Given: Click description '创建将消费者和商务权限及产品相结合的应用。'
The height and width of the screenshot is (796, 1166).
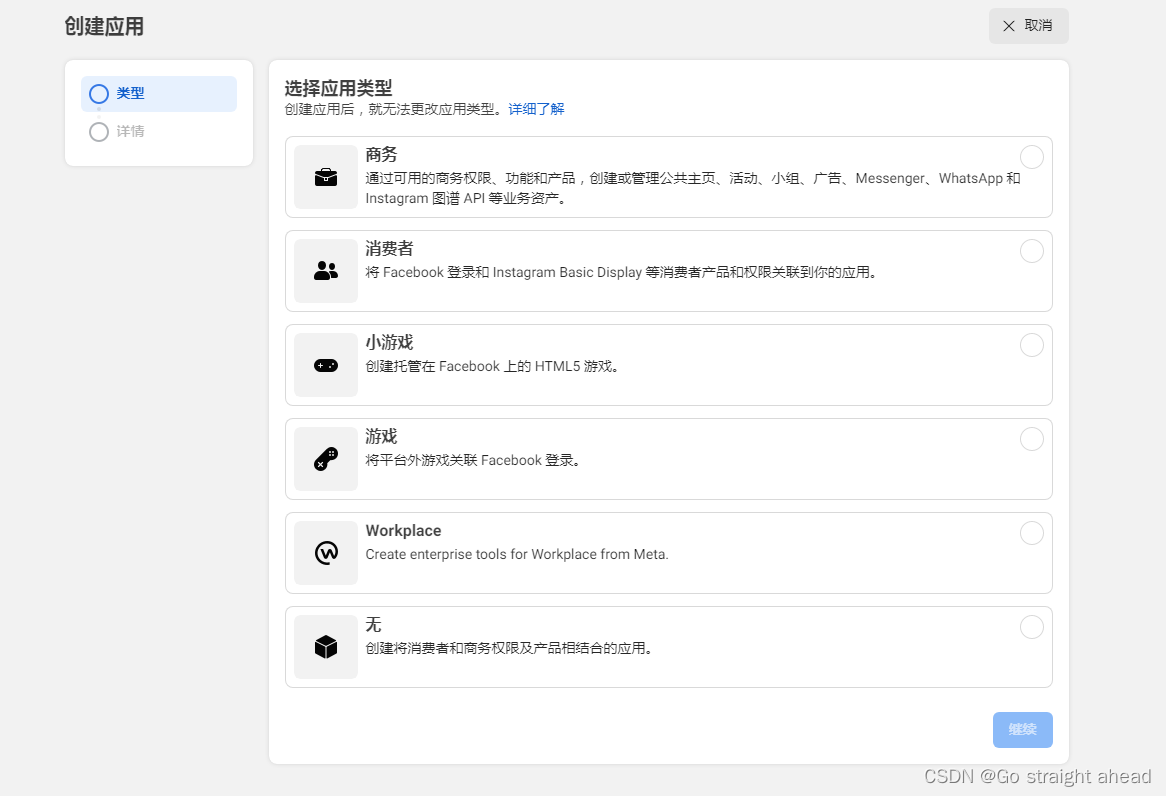Looking at the screenshot, I should coord(509,648).
